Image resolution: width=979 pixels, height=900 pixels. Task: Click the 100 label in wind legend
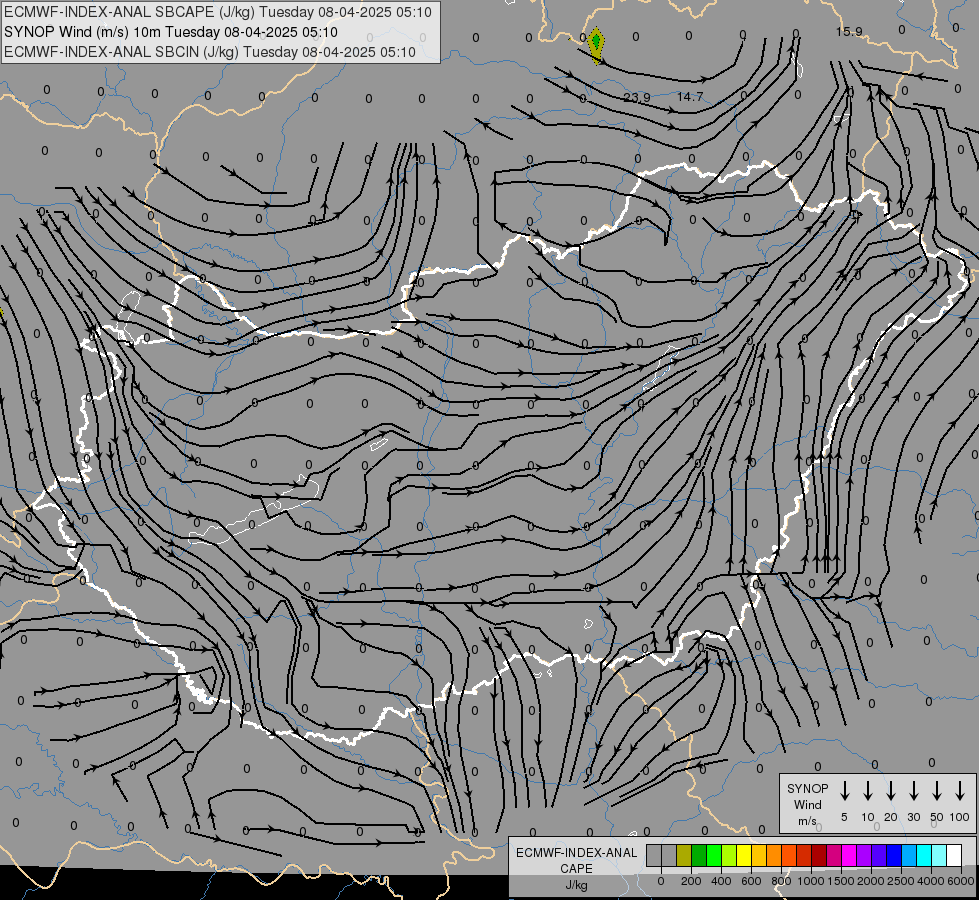960,817
